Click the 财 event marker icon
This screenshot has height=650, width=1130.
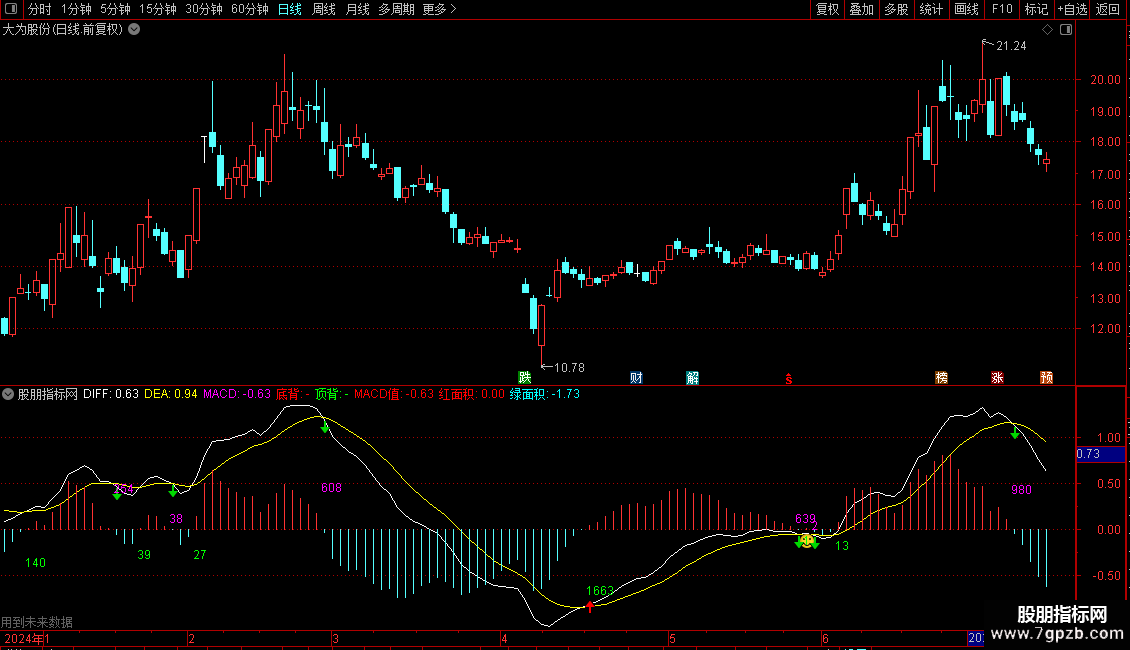pos(636,378)
